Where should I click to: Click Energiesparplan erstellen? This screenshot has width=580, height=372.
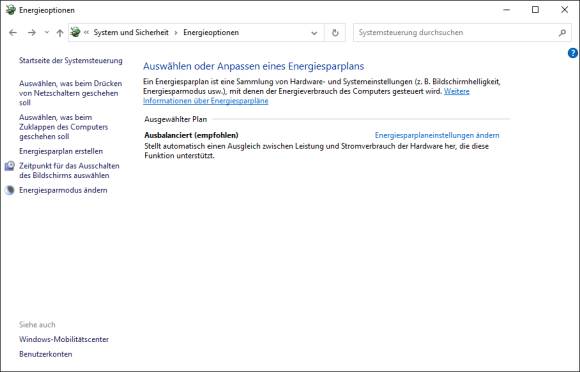click(61, 151)
